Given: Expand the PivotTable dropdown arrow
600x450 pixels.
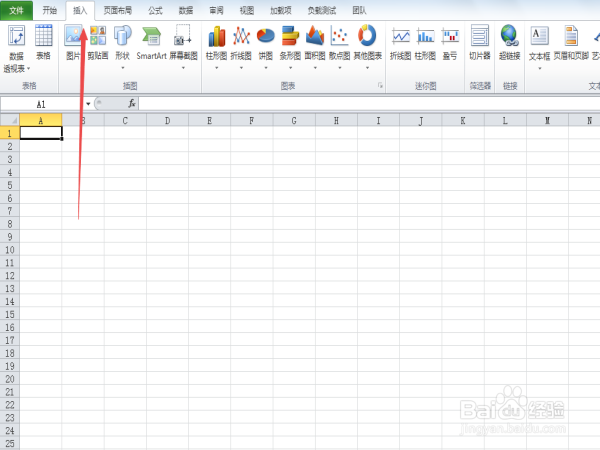Looking at the screenshot, I should [x=28, y=69].
